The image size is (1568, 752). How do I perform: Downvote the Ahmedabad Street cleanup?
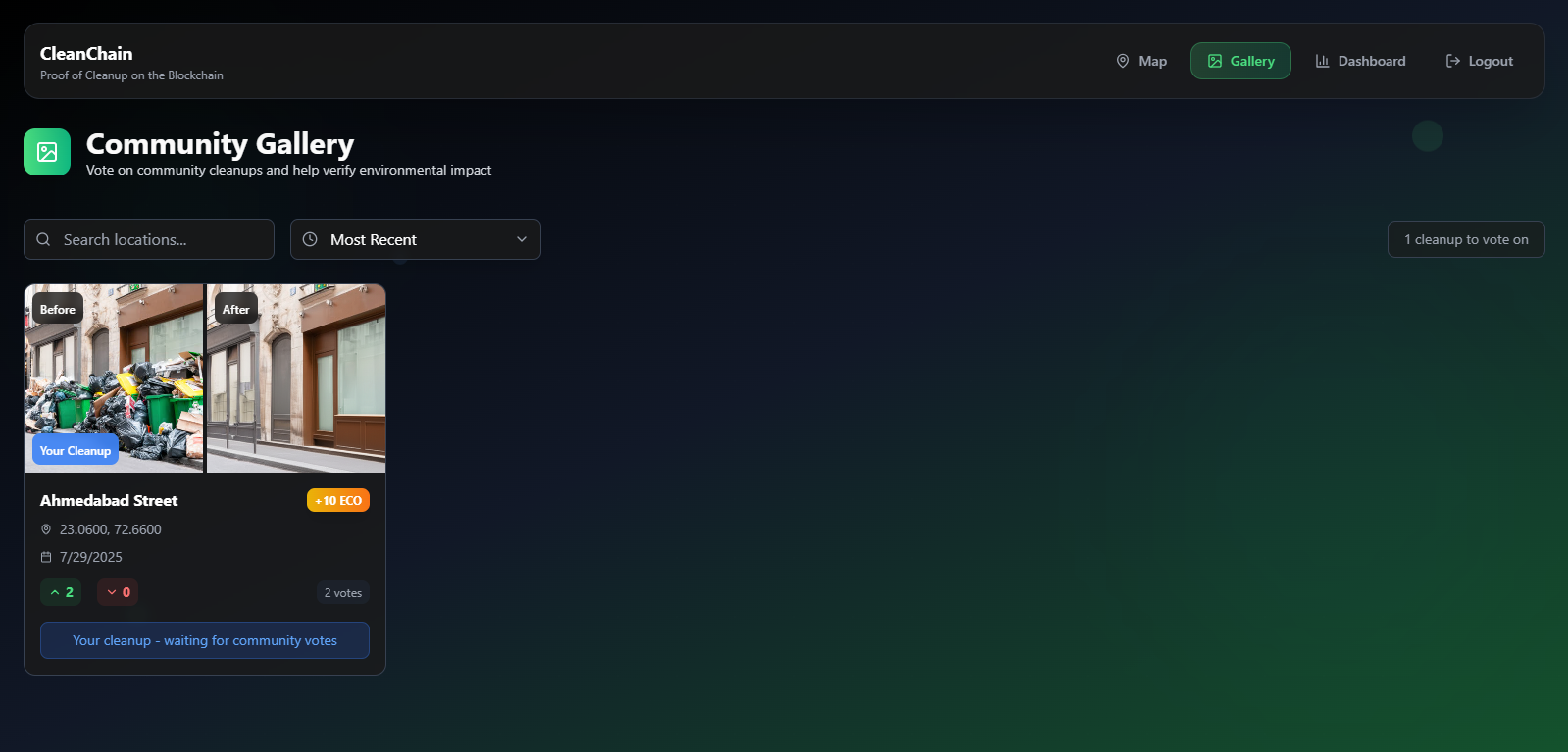[118, 592]
